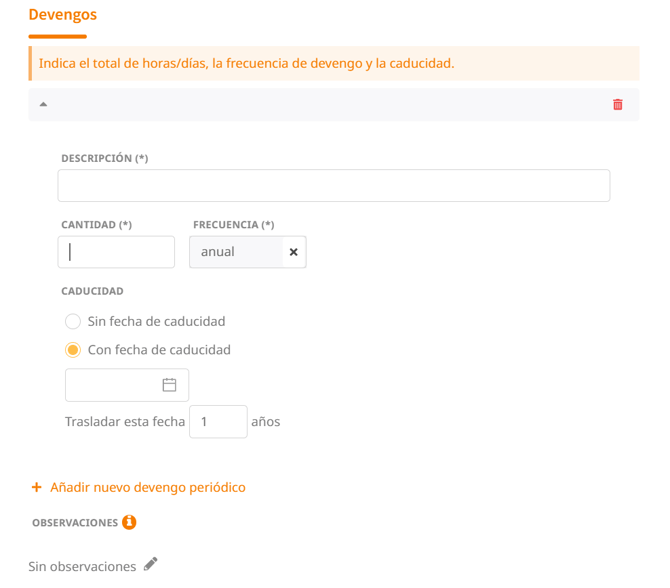Open the Frecuencia dropdown showing 'anual'

(x=235, y=252)
